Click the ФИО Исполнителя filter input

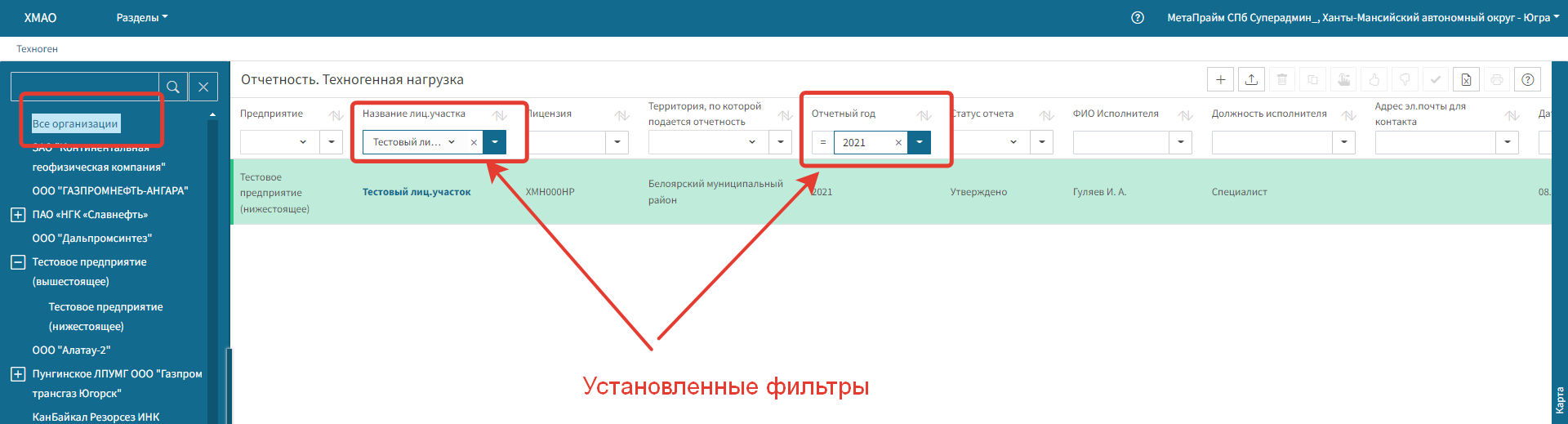tap(1121, 142)
